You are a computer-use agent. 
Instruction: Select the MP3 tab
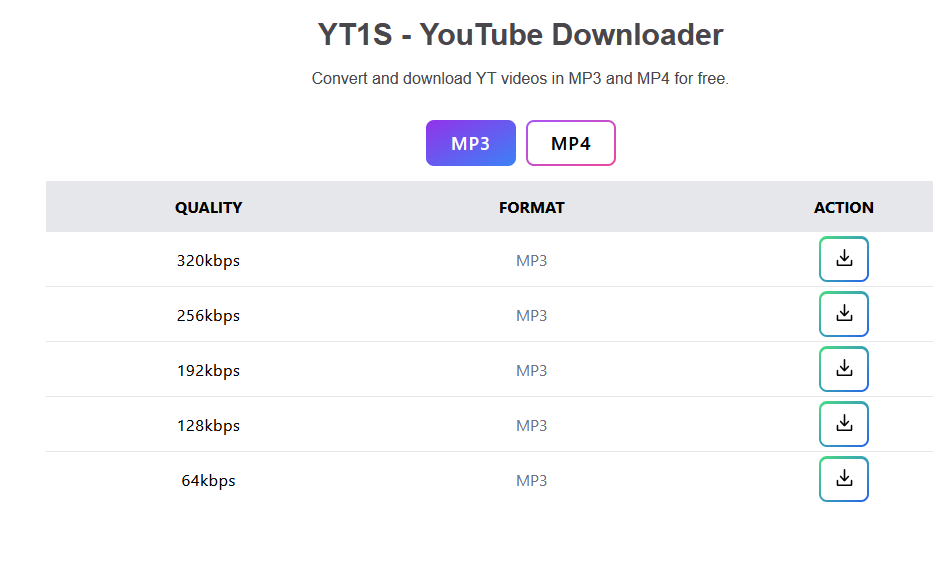coord(471,143)
